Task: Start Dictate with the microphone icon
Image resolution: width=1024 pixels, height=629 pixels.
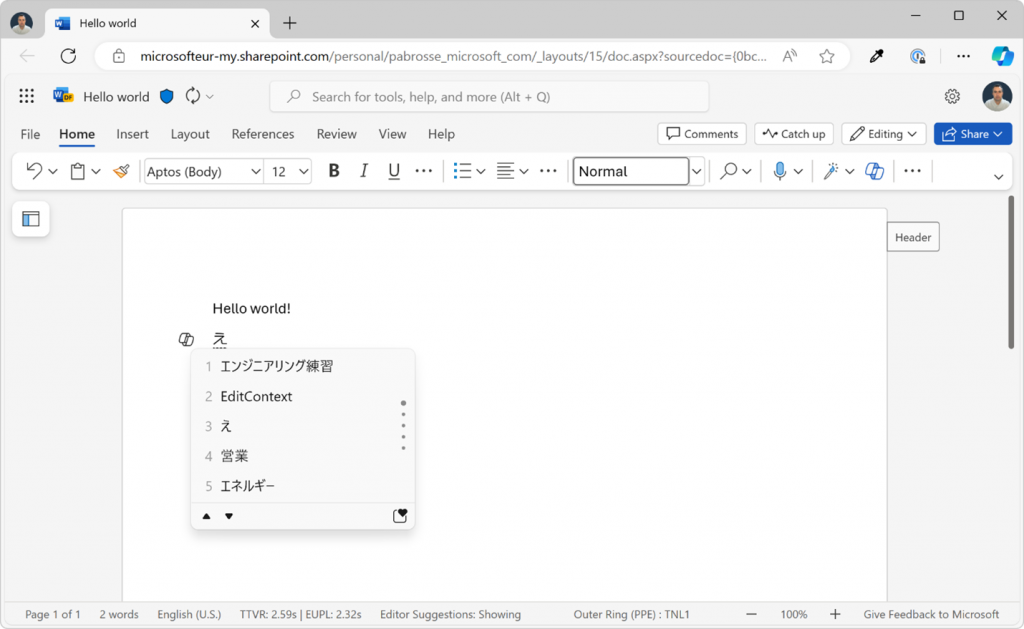Action: point(781,171)
